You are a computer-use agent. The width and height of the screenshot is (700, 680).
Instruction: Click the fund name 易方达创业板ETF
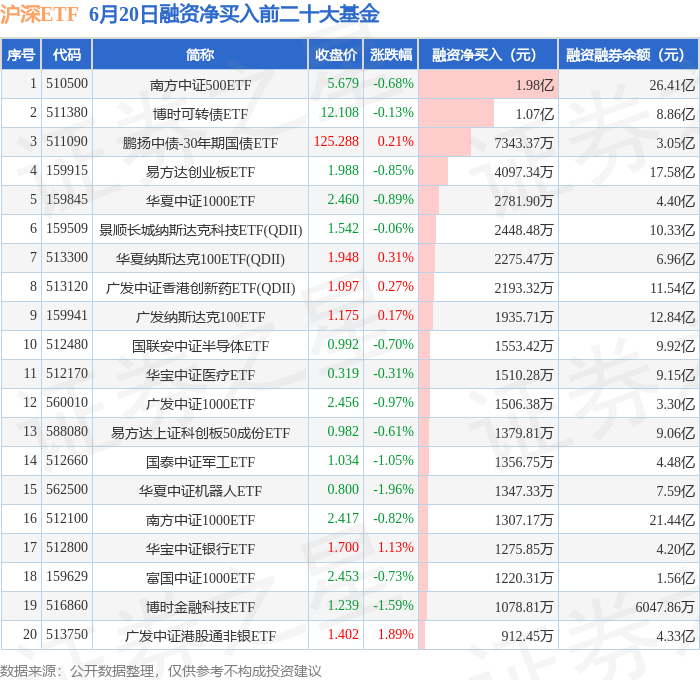click(200, 172)
